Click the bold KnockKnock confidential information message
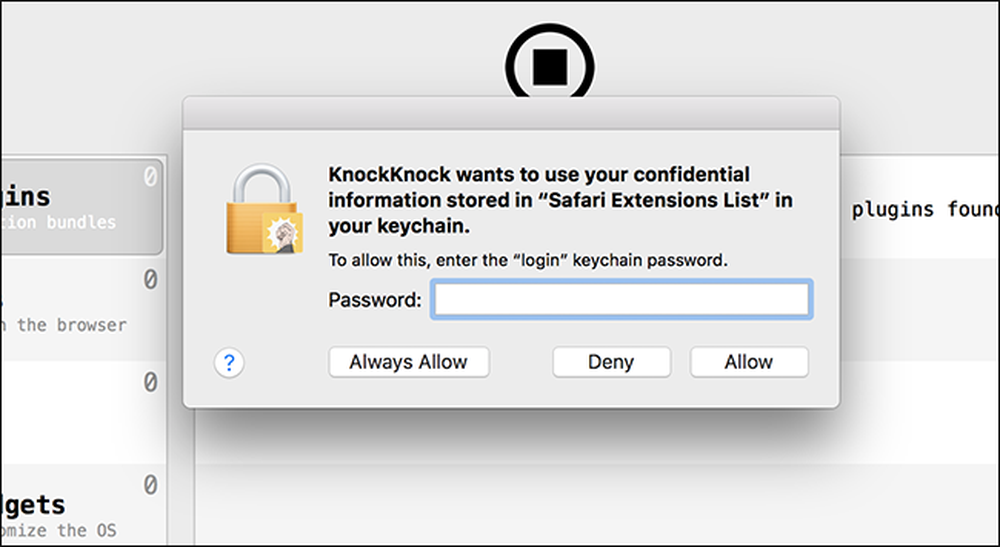 (x=560, y=200)
